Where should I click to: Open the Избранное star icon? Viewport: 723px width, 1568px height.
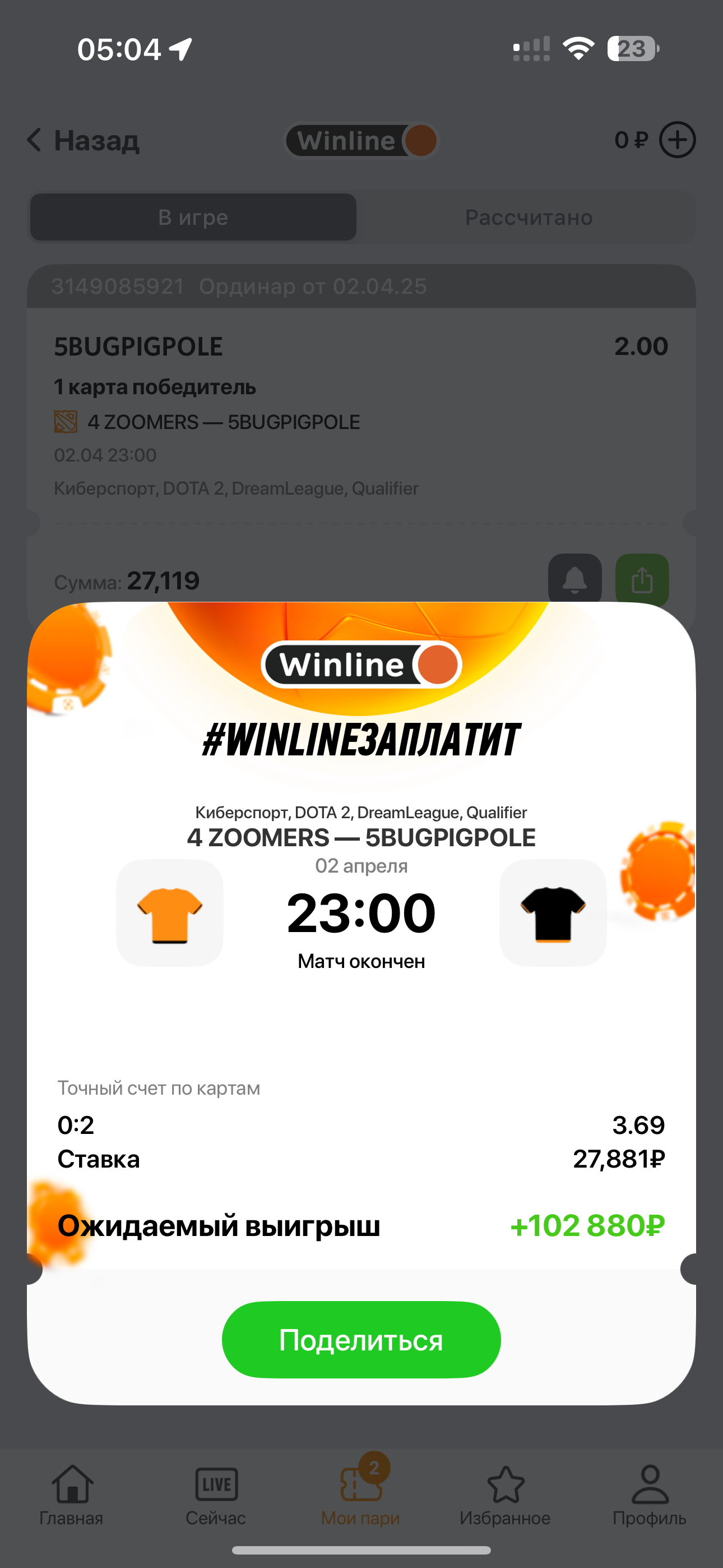[x=505, y=1495]
